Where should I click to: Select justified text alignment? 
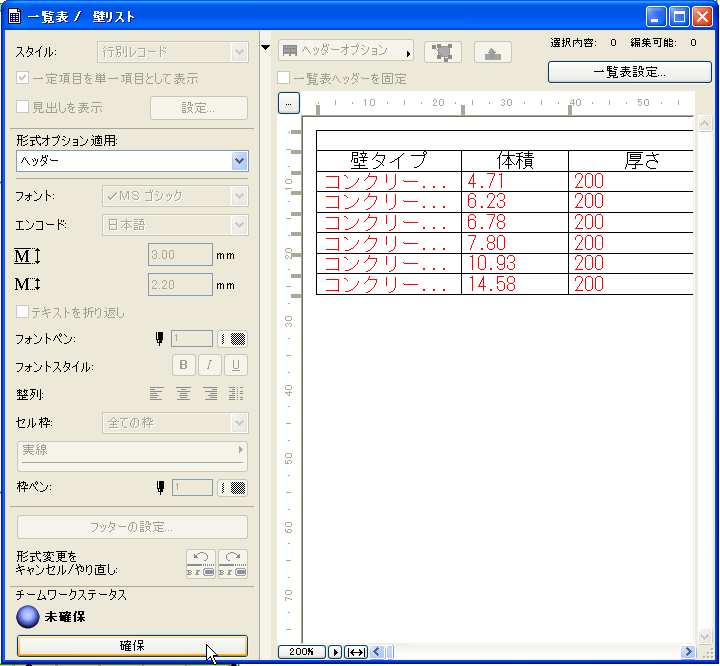point(236,394)
